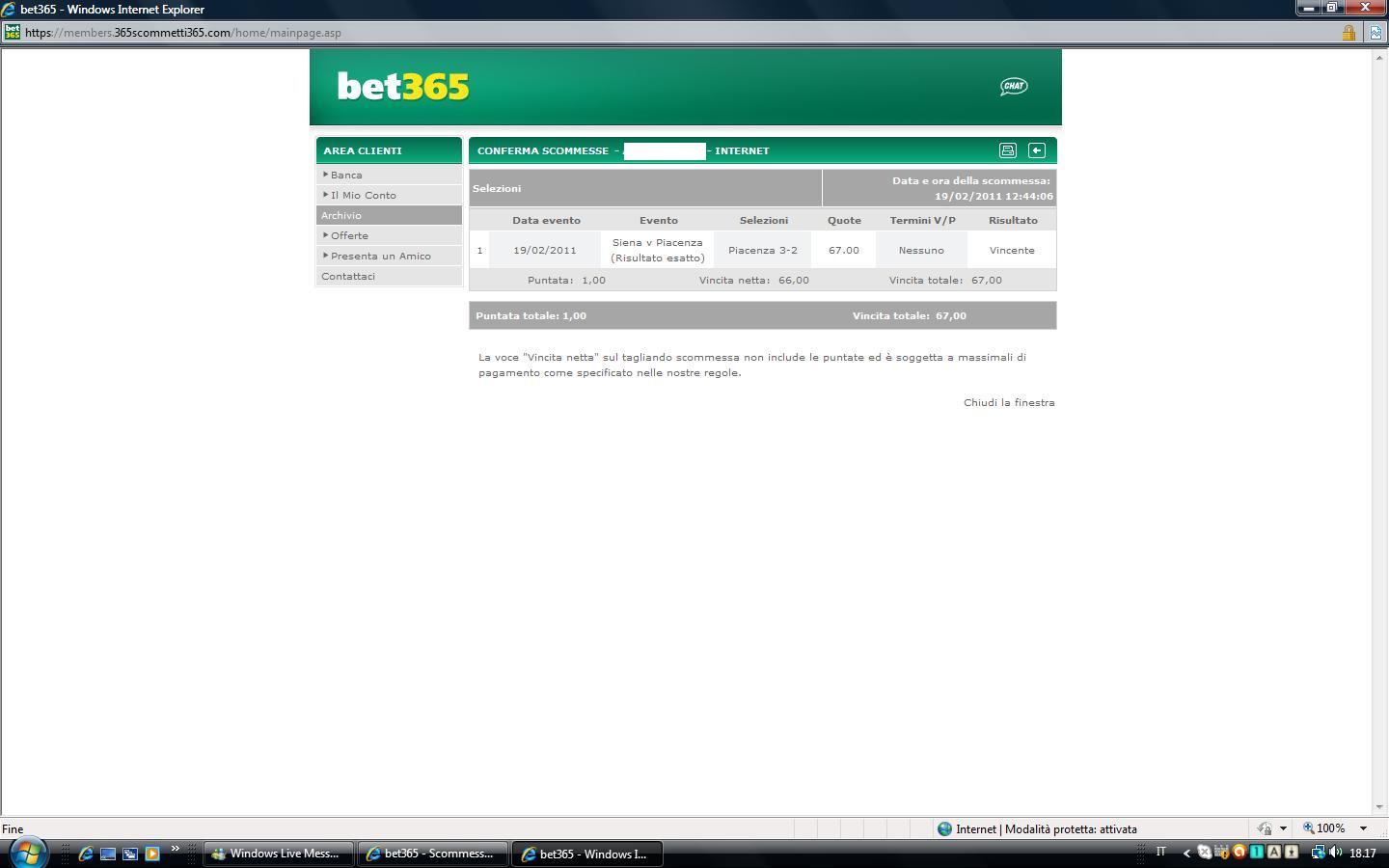Viewport: 1389px width, 868px height.
Task: Click the Puntata totale: 1,00 text
Action: tap(531, 315)
